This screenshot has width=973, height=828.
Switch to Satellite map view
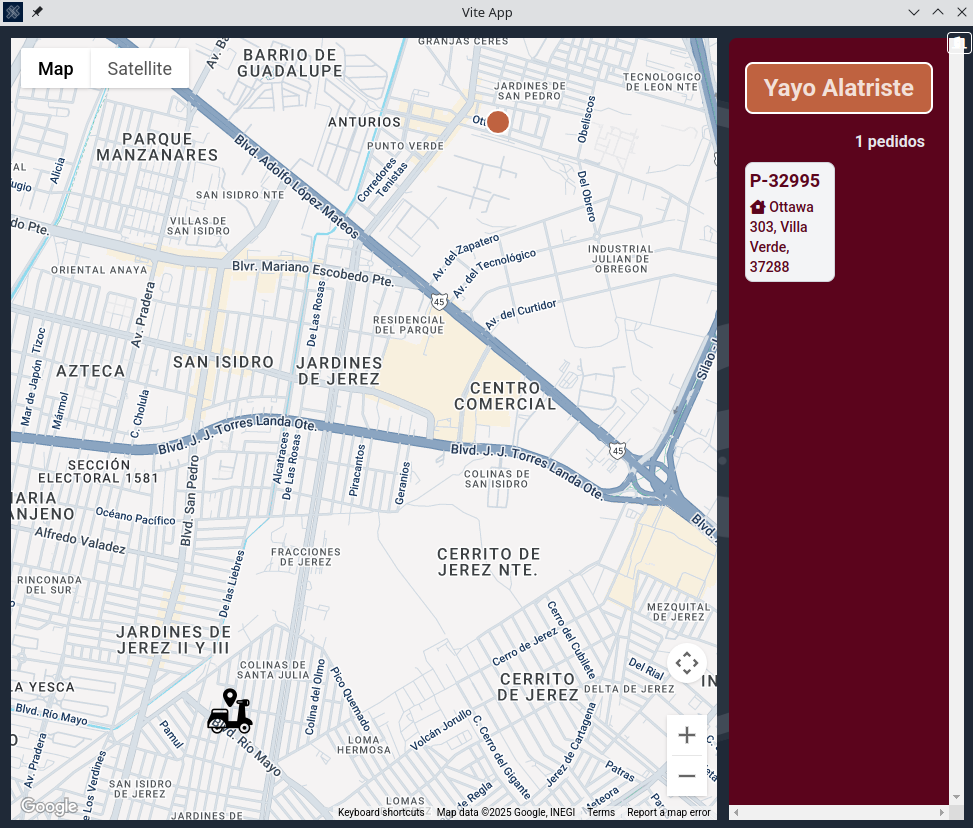tap(140, 69)
